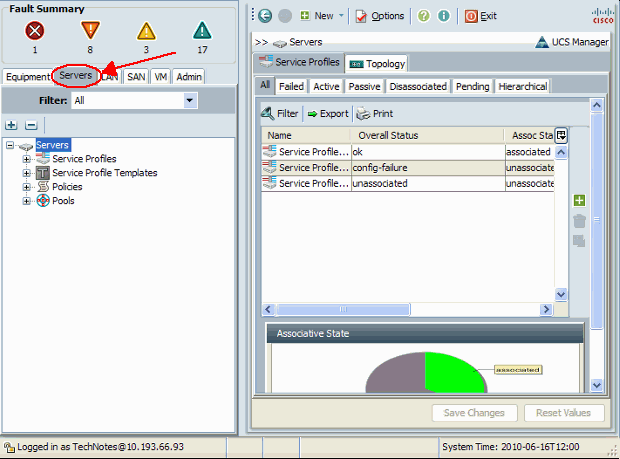This screenshot has width=620, height=459.
Task: Click the lock icon beside logged-in user
Action: tap(9, 447)
